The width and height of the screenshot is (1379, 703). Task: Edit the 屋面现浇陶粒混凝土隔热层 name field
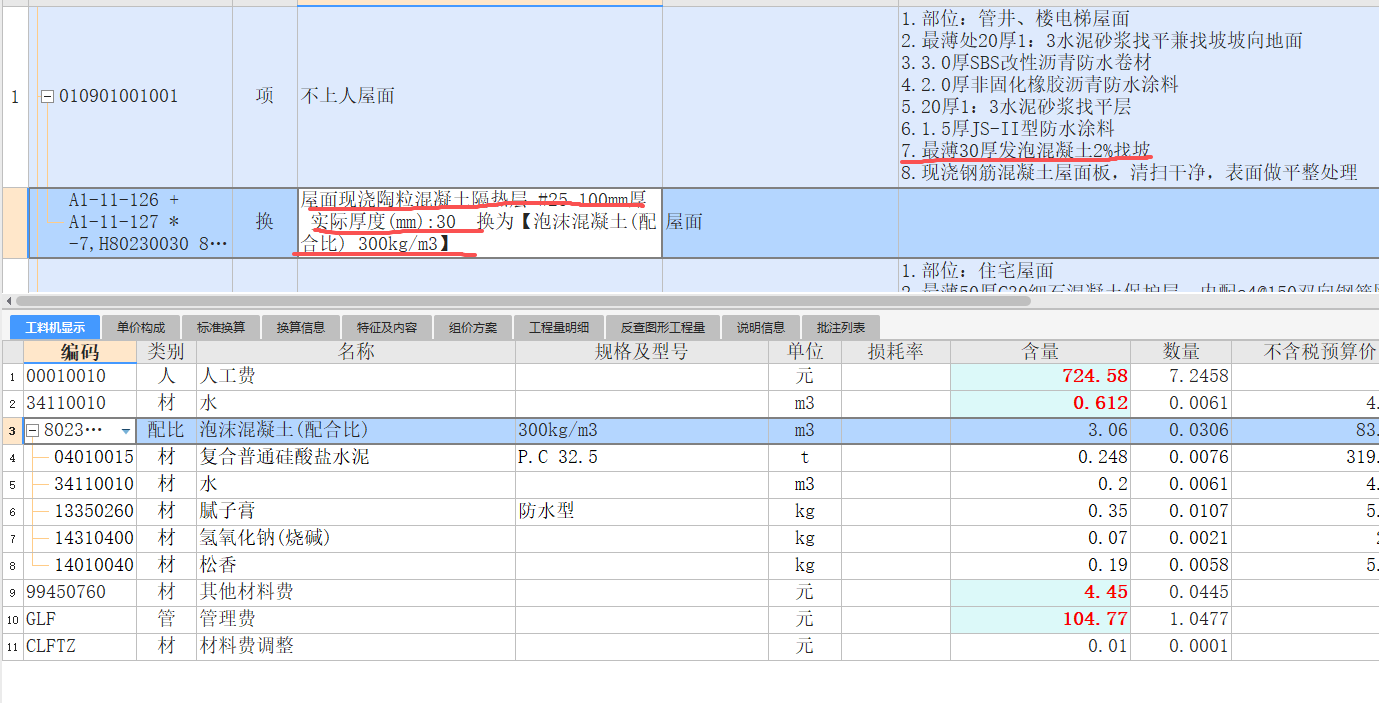pyautogui.click(x=480, y=222)
